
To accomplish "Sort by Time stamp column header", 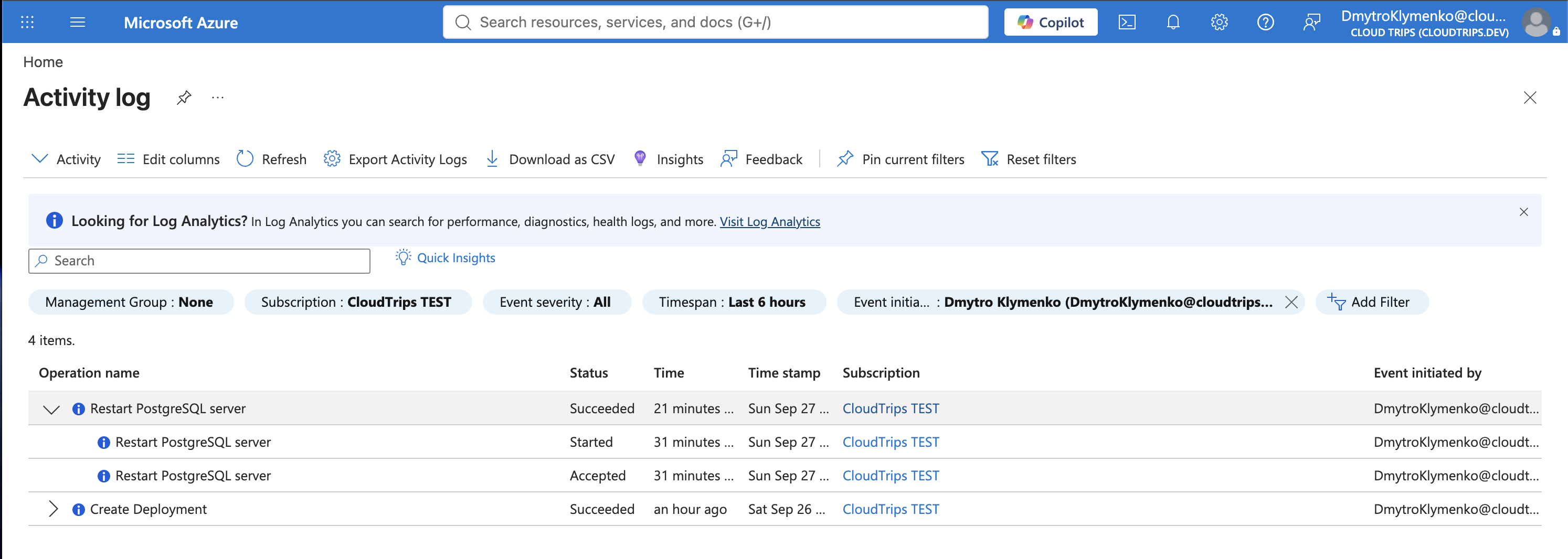I will pos(784,373).
